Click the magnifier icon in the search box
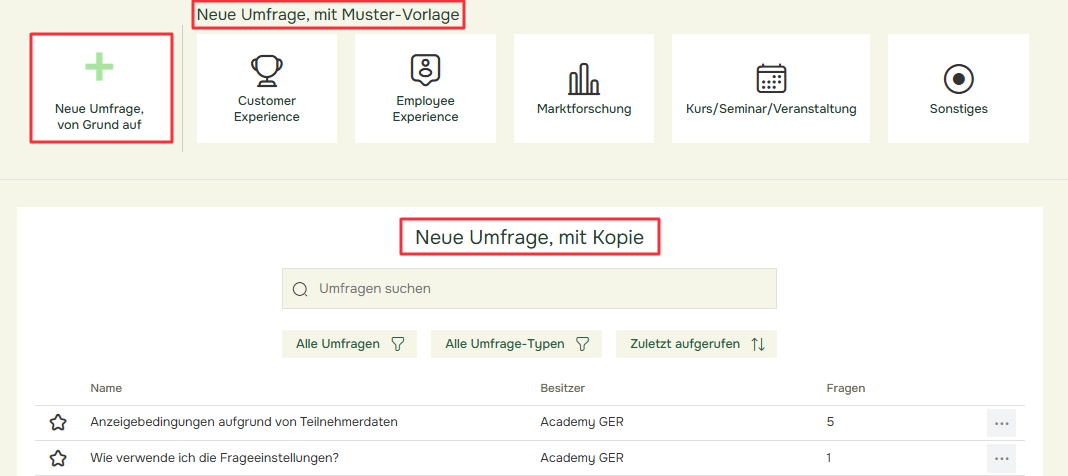The image size is (1068, 476). click(x=300, y=289)
